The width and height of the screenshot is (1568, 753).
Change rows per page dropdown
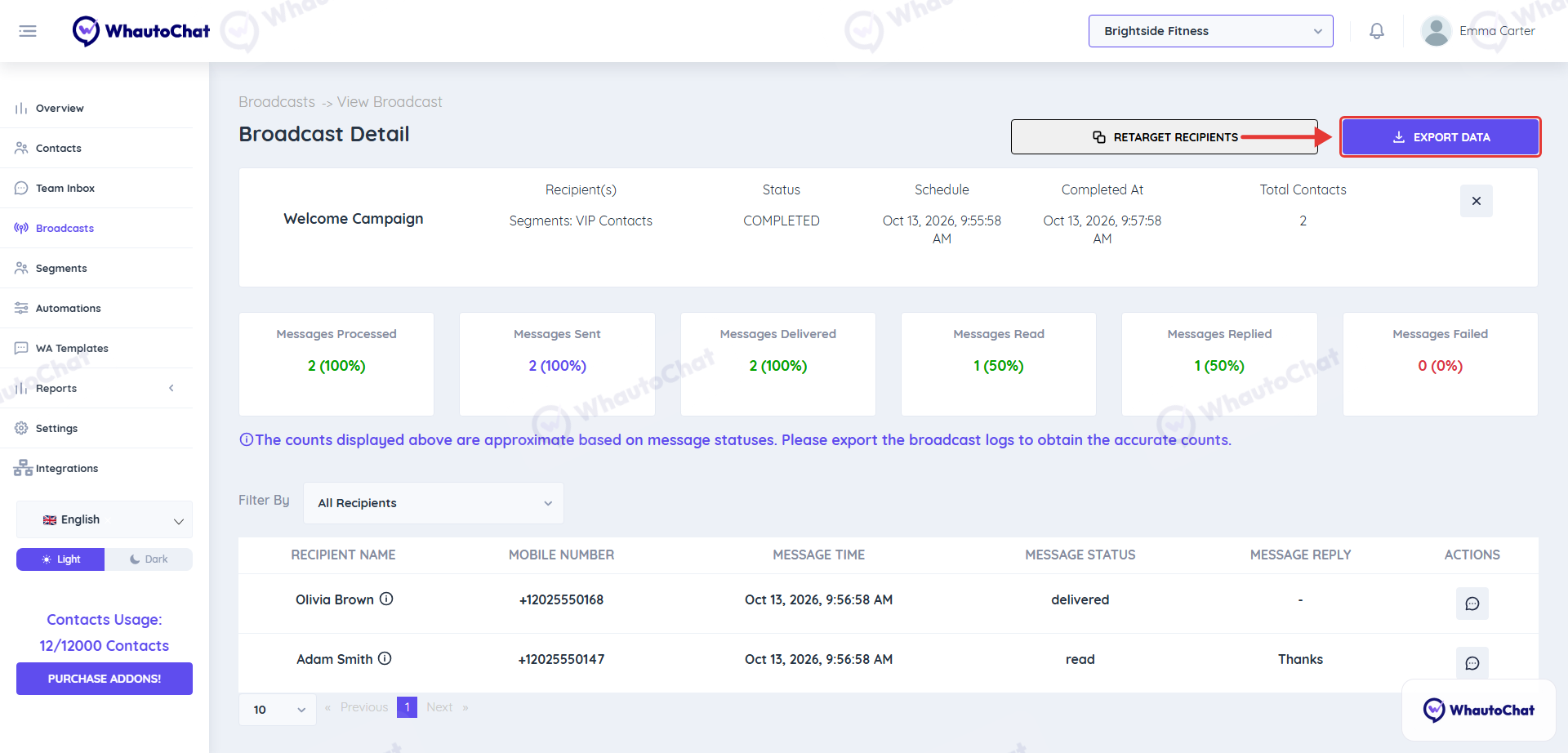[278, 710]
